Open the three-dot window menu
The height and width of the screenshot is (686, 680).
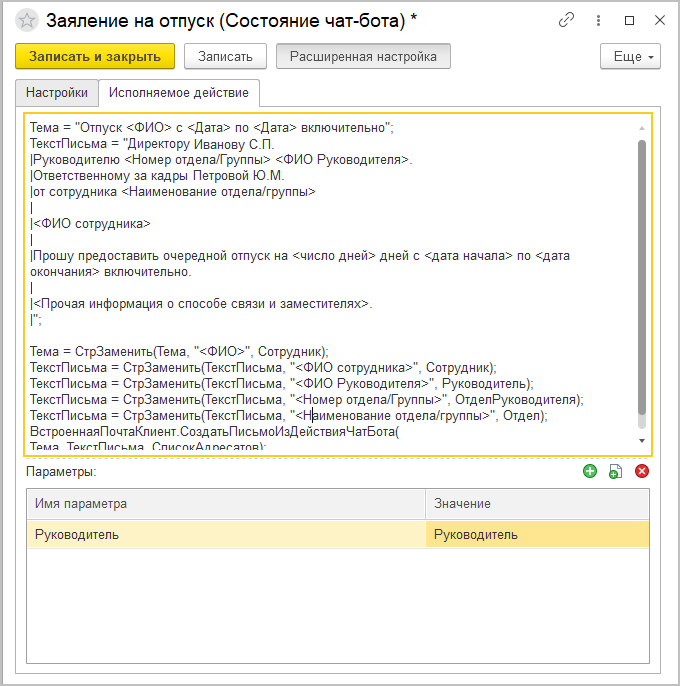[598, 20]
